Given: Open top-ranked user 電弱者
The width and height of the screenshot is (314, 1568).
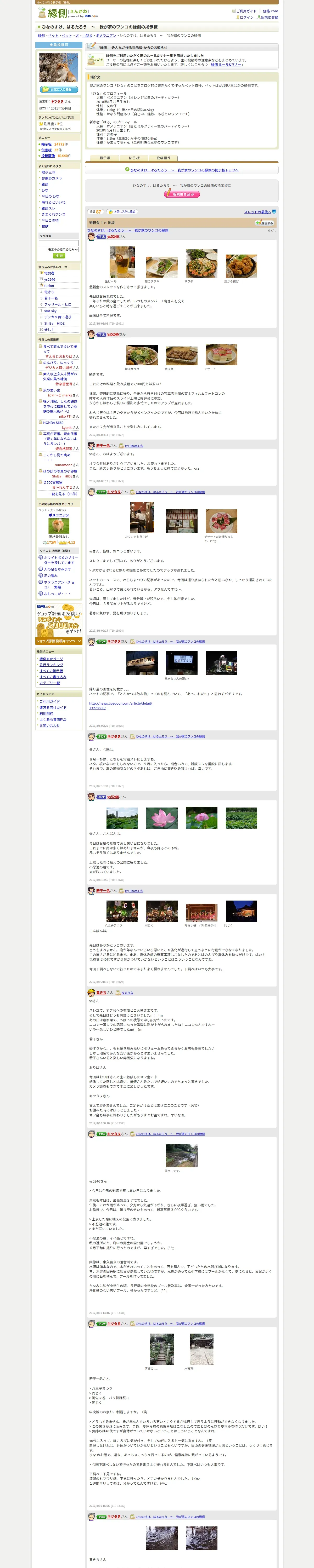Looking at the screenshot, I should 49,273.
